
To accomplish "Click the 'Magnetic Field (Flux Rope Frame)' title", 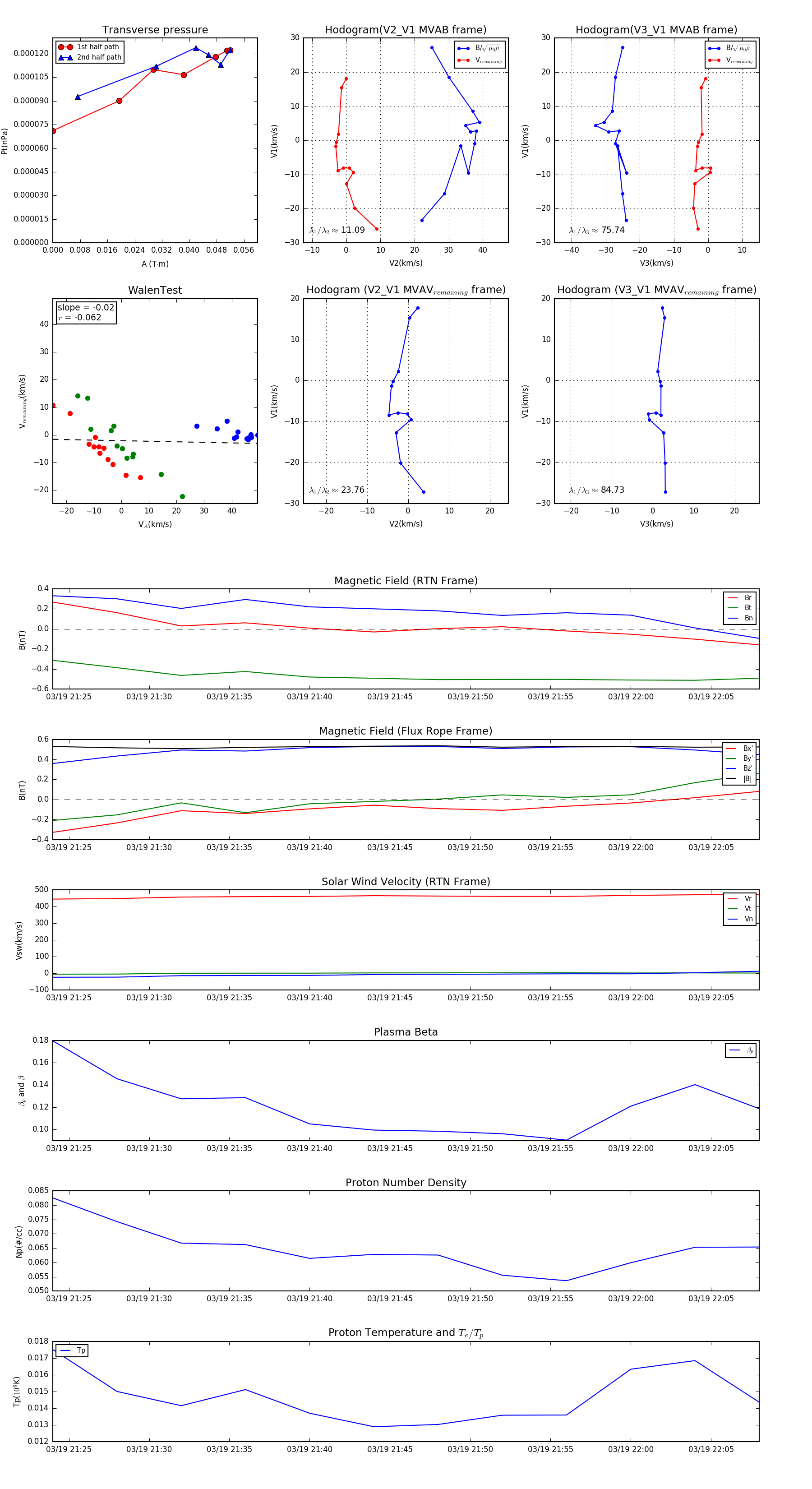I will pyautogui.click(x=406, y=731).
